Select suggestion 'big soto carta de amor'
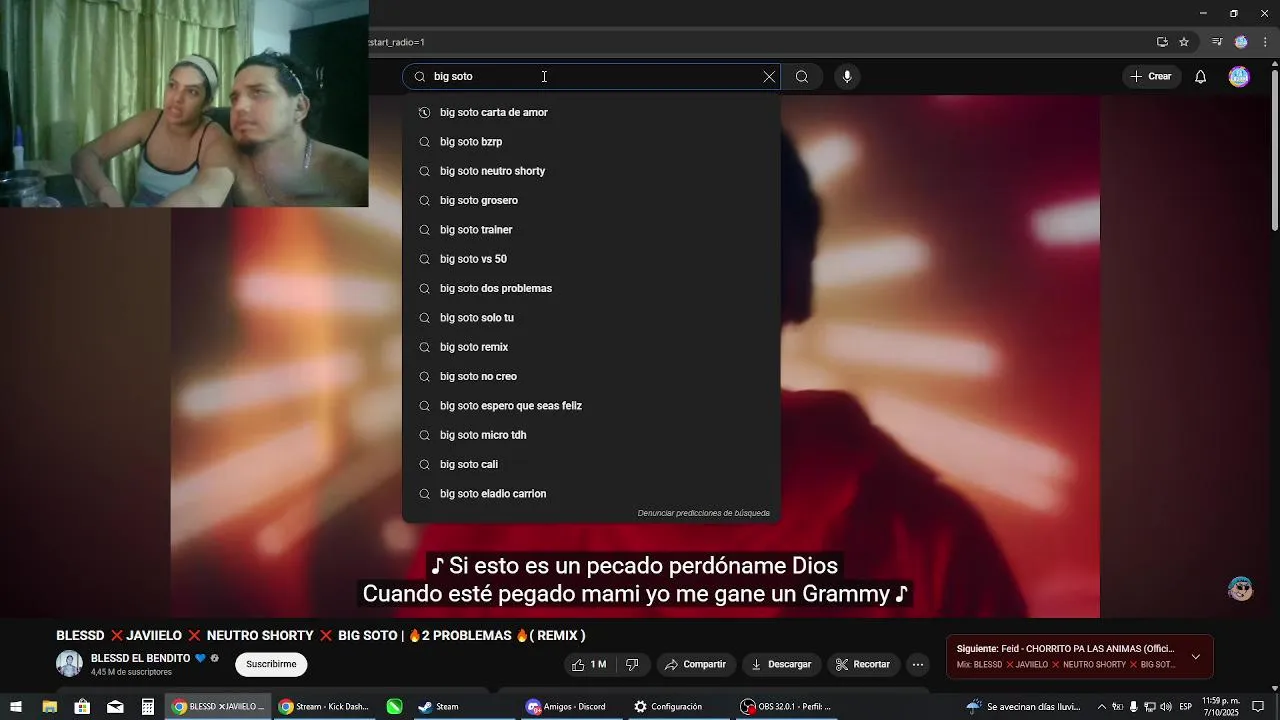Screen dimensions: 1280x720 (591, 112)
